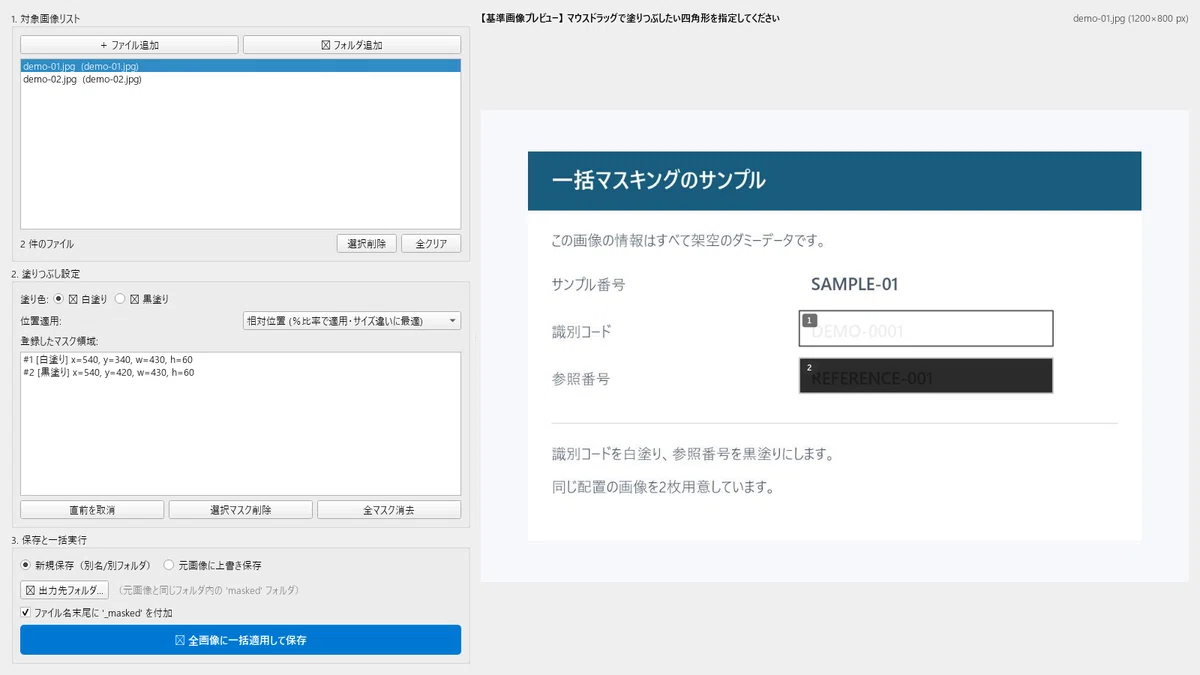The width and height of the screenshot is (1200, 675).
Task: Open the 相対位置 position mode dropdown
Action: (352, 321)
